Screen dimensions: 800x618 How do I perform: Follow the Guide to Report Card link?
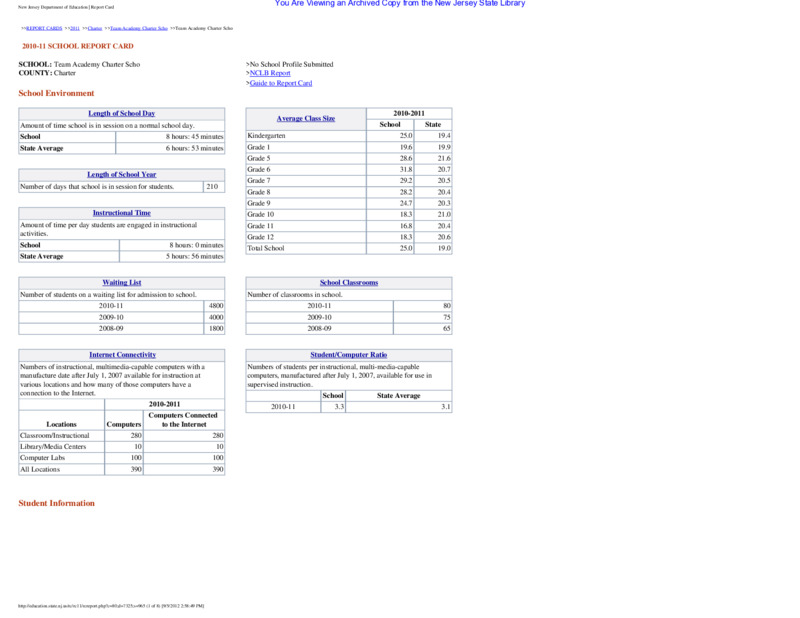[281, 83]
